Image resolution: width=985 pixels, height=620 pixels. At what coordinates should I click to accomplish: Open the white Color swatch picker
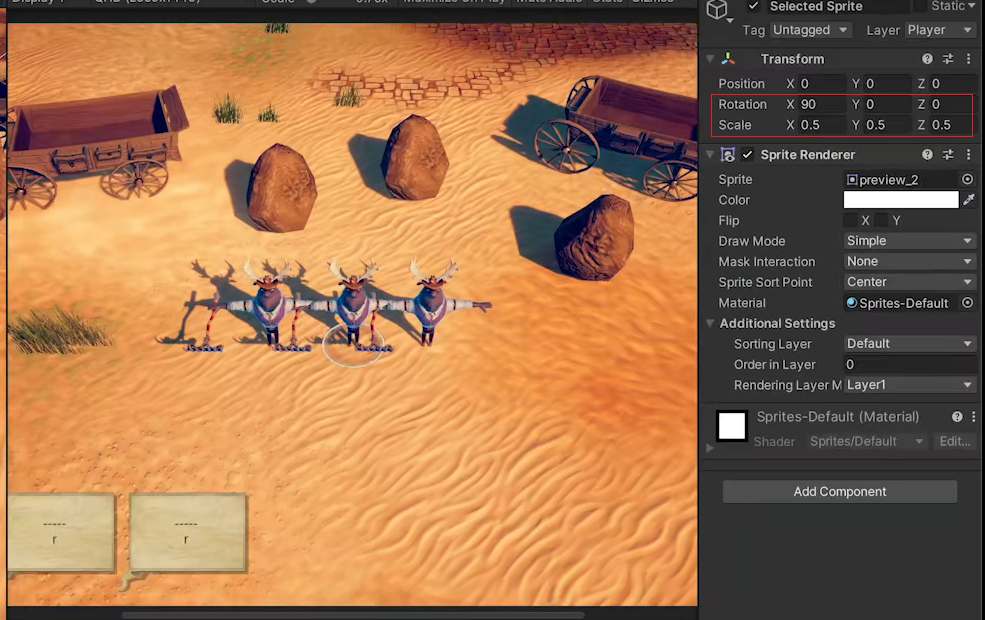901,200
